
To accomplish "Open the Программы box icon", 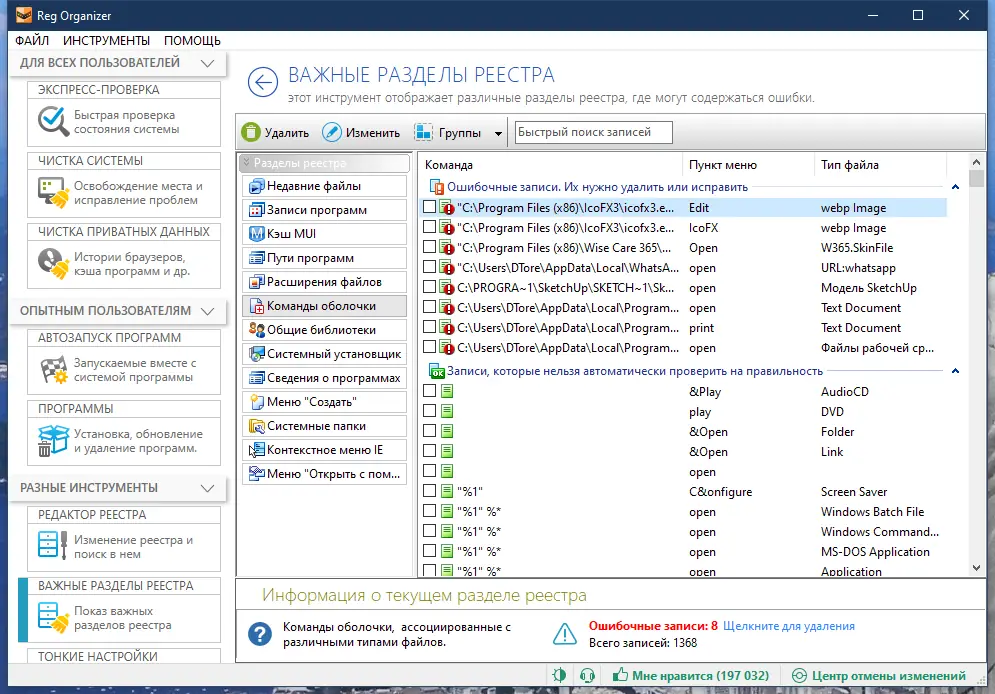I will (53, 440).
